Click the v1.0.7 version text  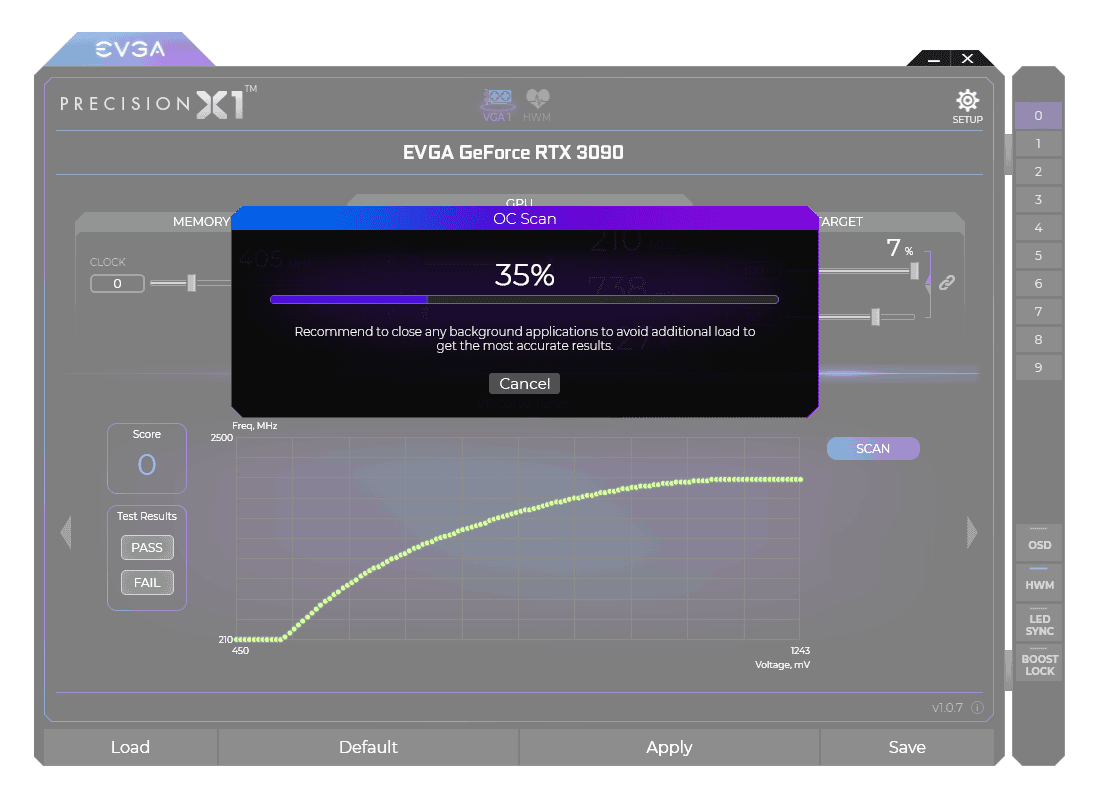(x=948, y=708)
